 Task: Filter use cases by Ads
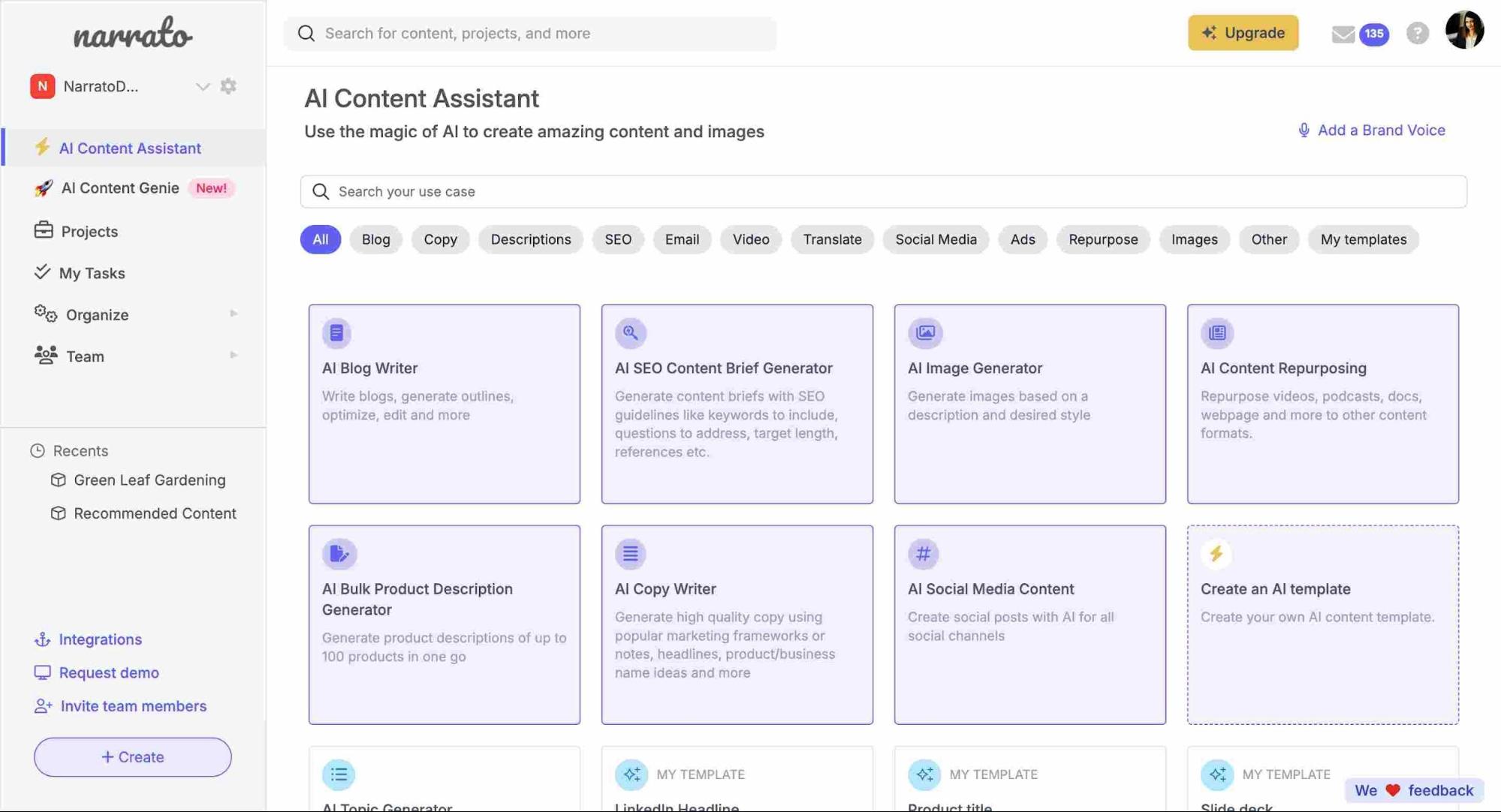(1023, 239)
